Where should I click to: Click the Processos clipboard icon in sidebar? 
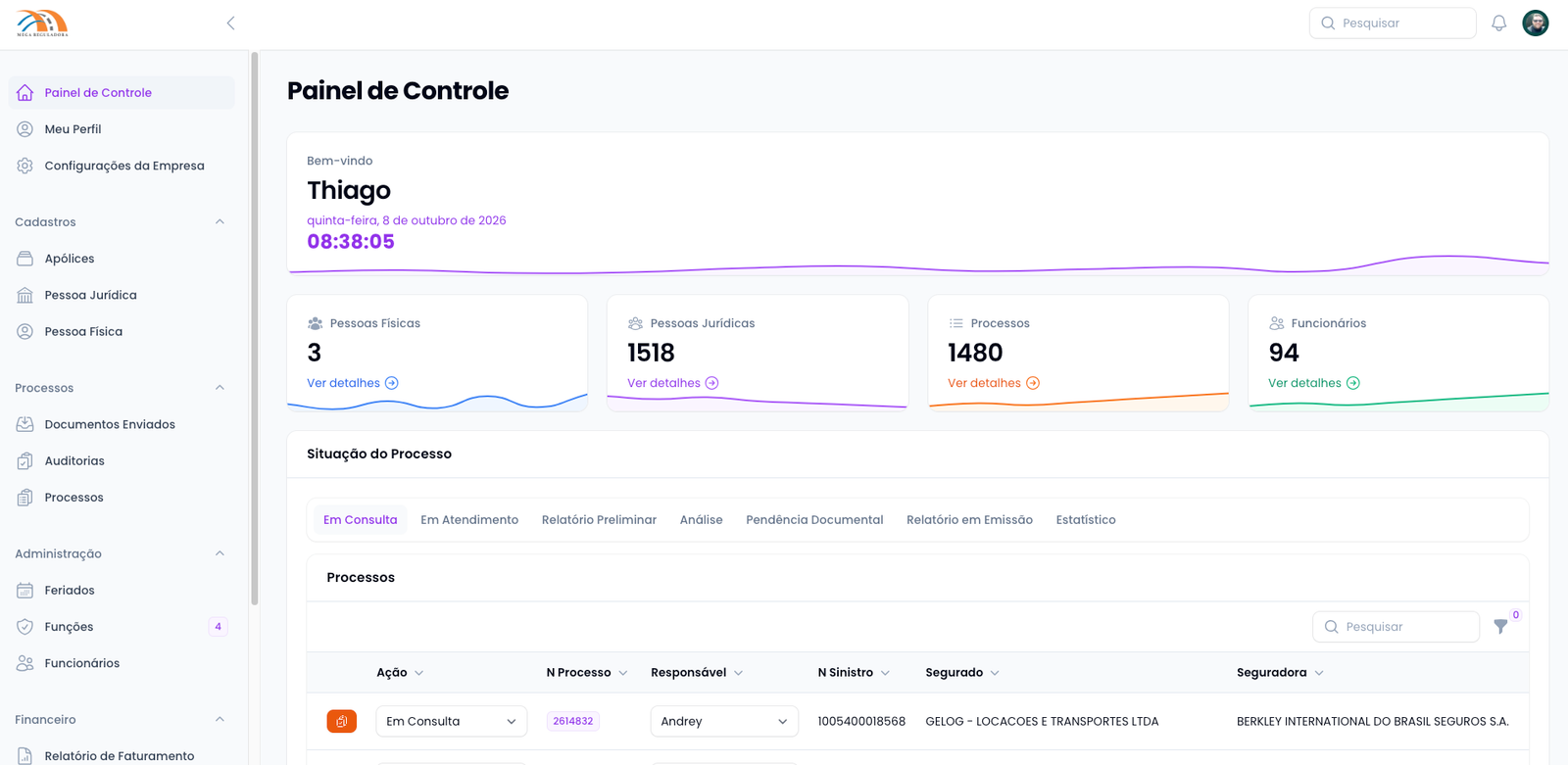[x=25, y=498]
